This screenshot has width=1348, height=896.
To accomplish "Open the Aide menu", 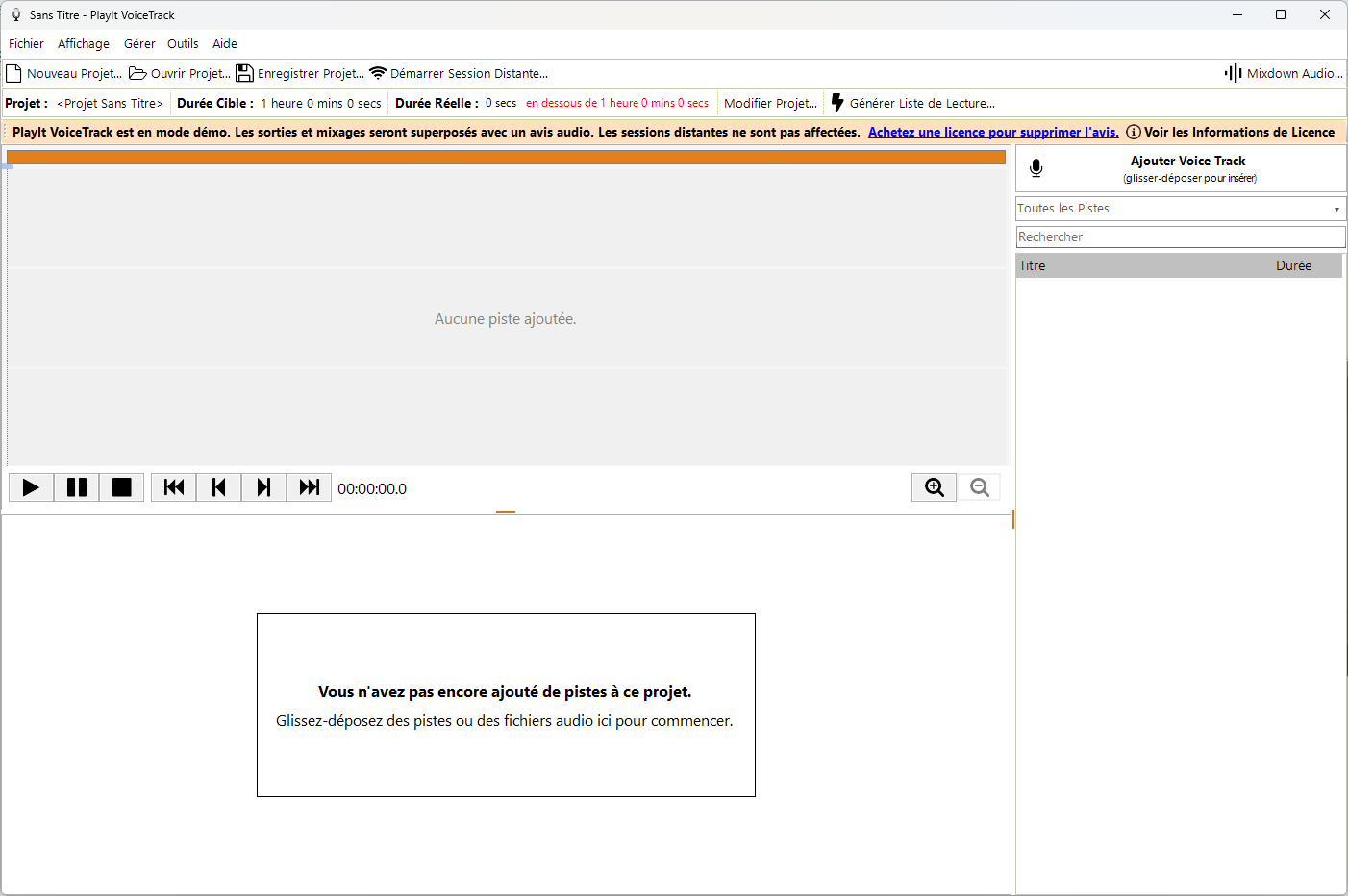I will [225, 43].
